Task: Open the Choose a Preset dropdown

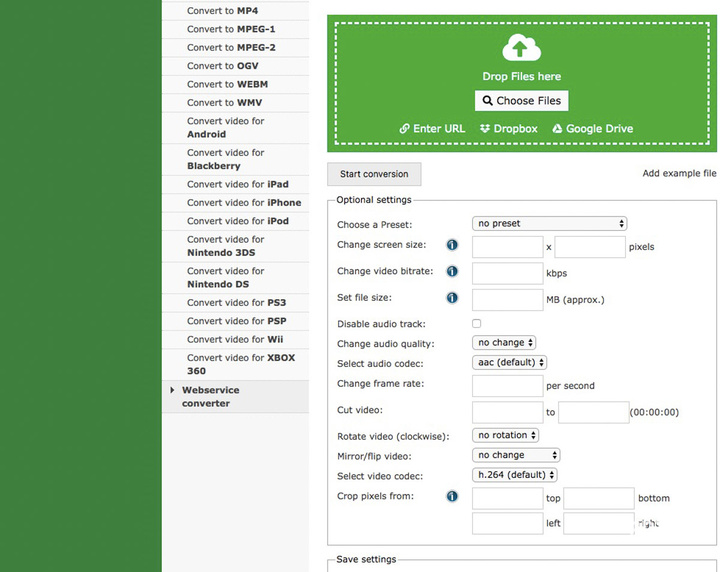Action: tap(549, 224)
